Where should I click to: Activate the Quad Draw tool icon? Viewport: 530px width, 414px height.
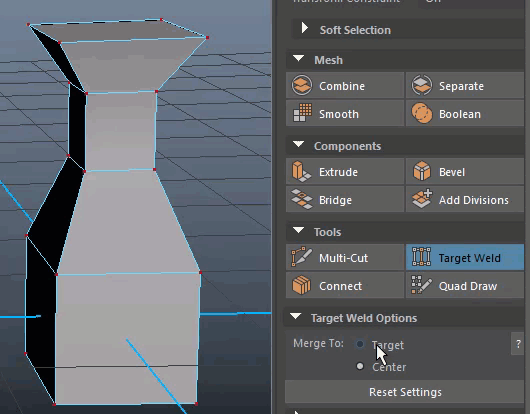pos(421,285)
